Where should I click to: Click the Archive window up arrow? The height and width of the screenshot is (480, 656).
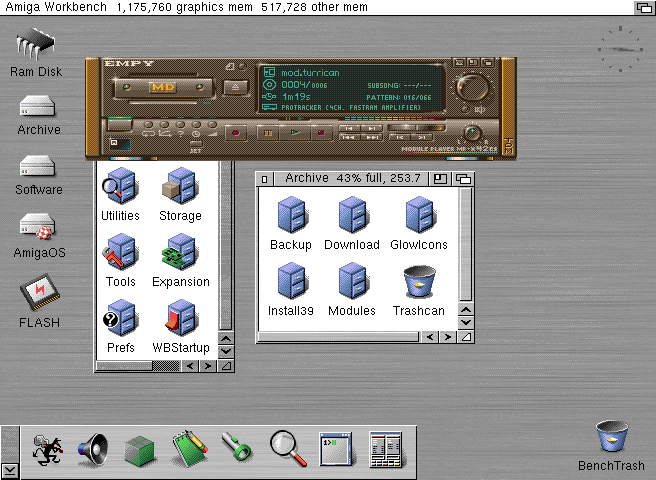466,310
